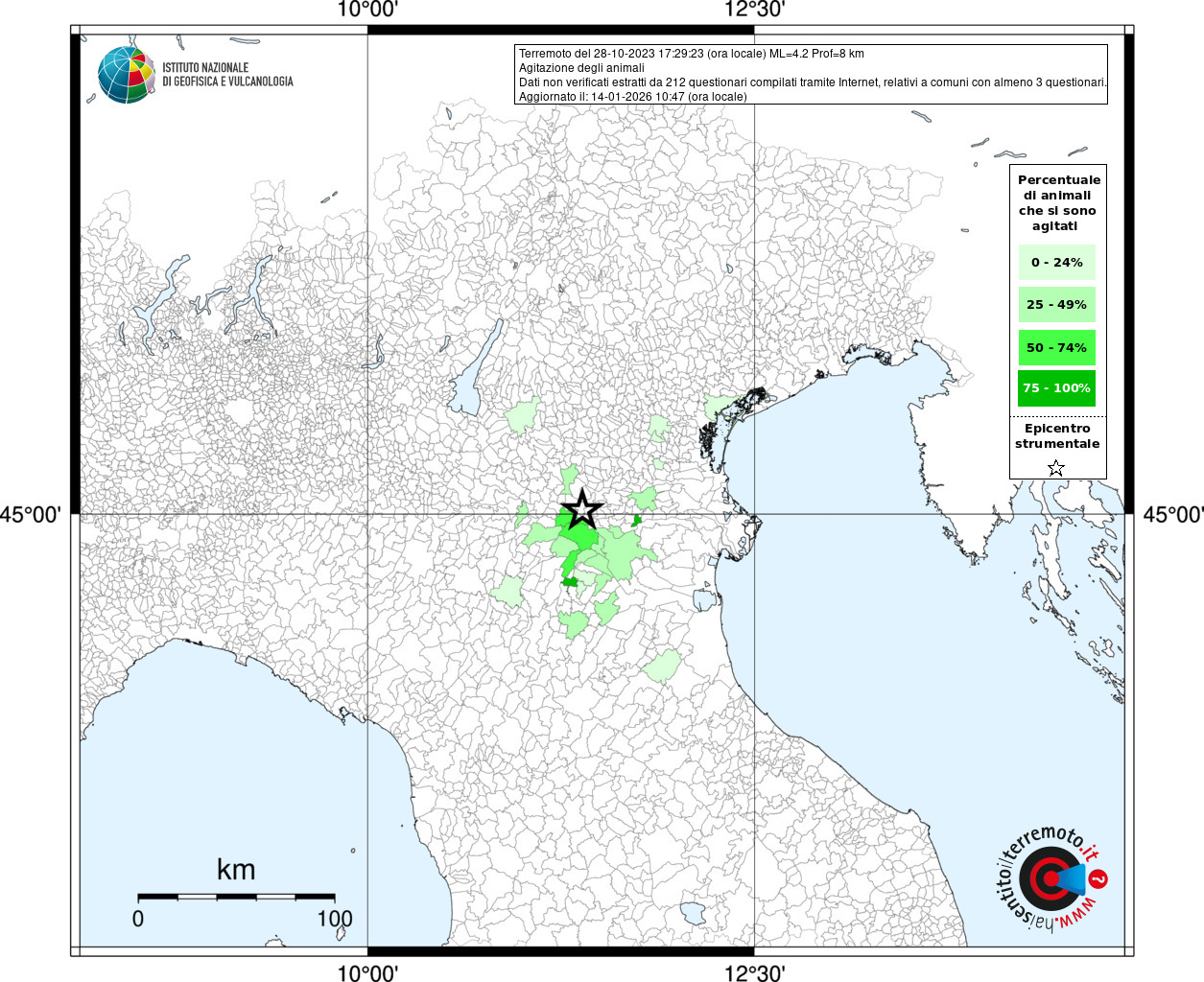1204x982 pixels.
Task: Select the 75 - 100% legend swatch
Action: coord(1056,387)
